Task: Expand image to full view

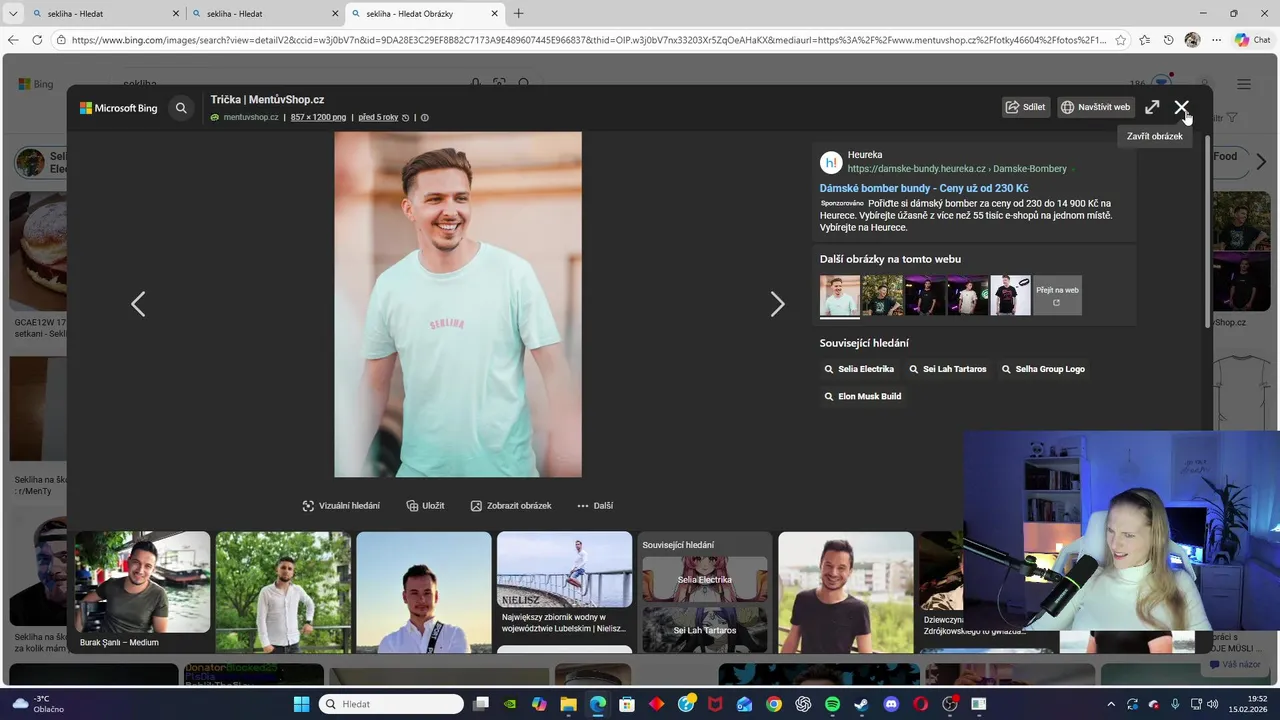Action: pos(1152,107)
